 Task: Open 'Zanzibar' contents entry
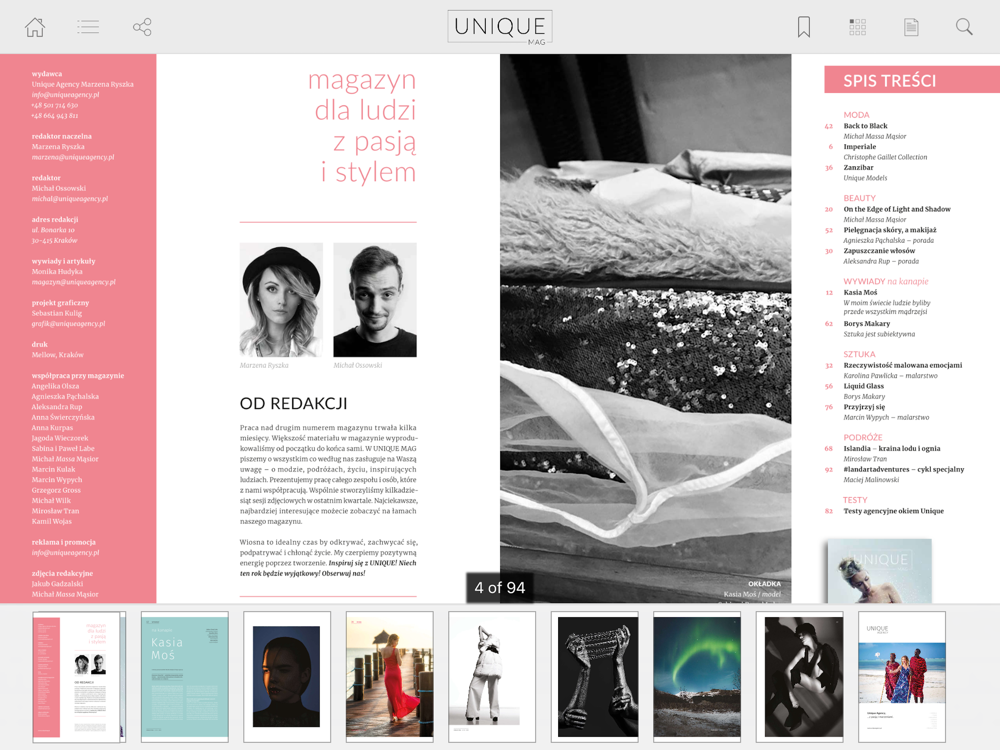tap(858, 168)
